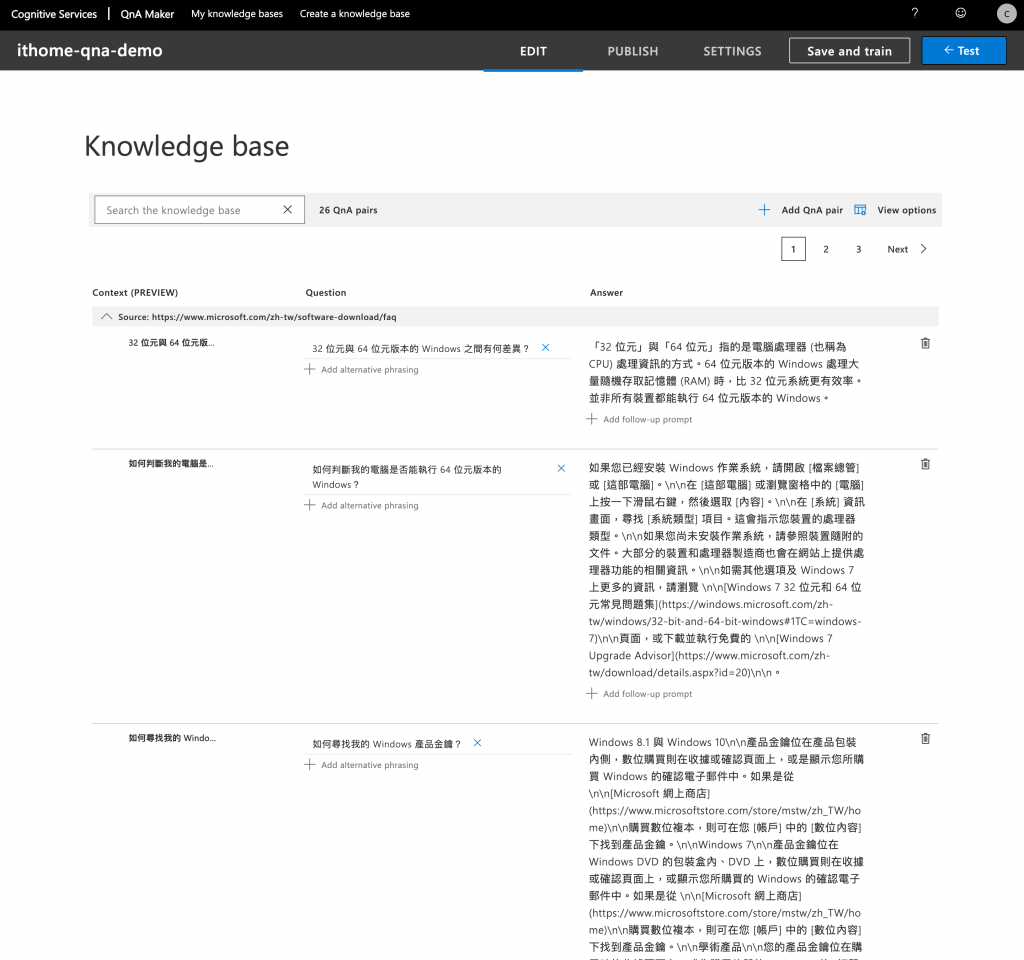Add alternative phrasing to 32 位元 question
The image size is (1024, 960).
(x=362, y=370)
